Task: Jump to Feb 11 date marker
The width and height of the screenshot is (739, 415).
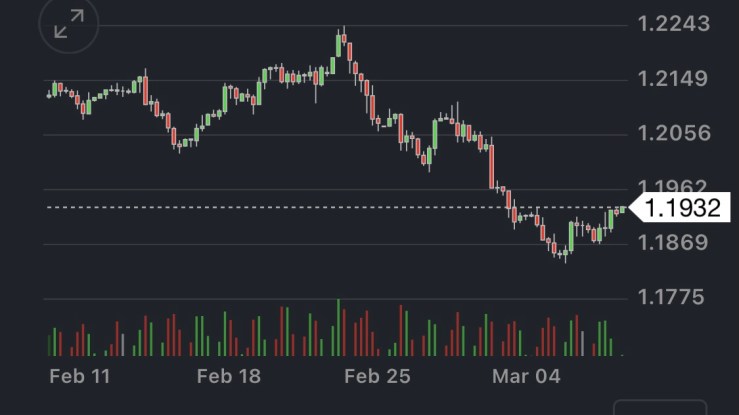Action: click(79, 377)
